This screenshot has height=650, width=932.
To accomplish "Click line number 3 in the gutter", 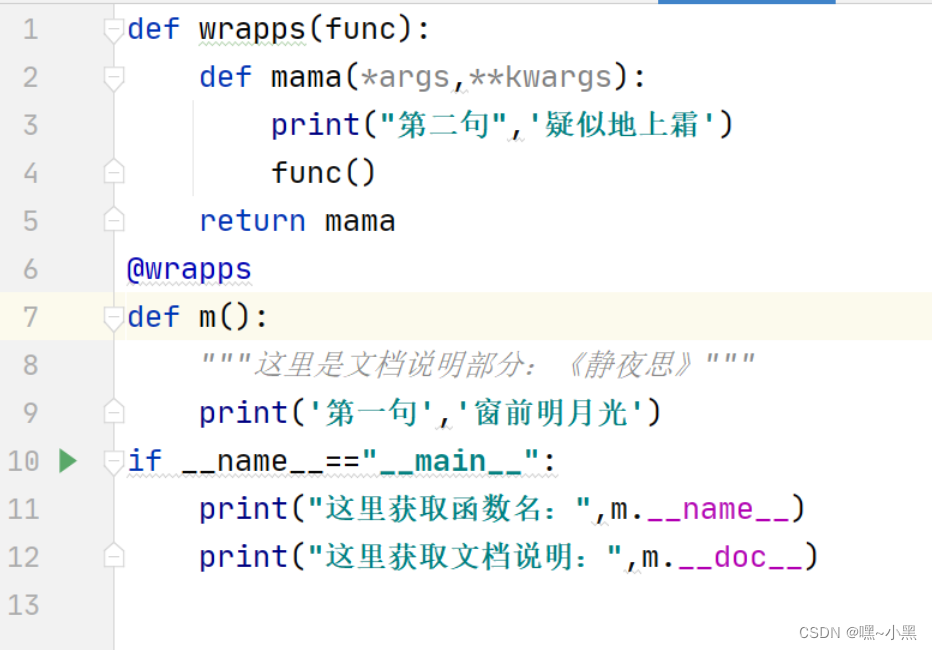I will click(x=30, y=124).
